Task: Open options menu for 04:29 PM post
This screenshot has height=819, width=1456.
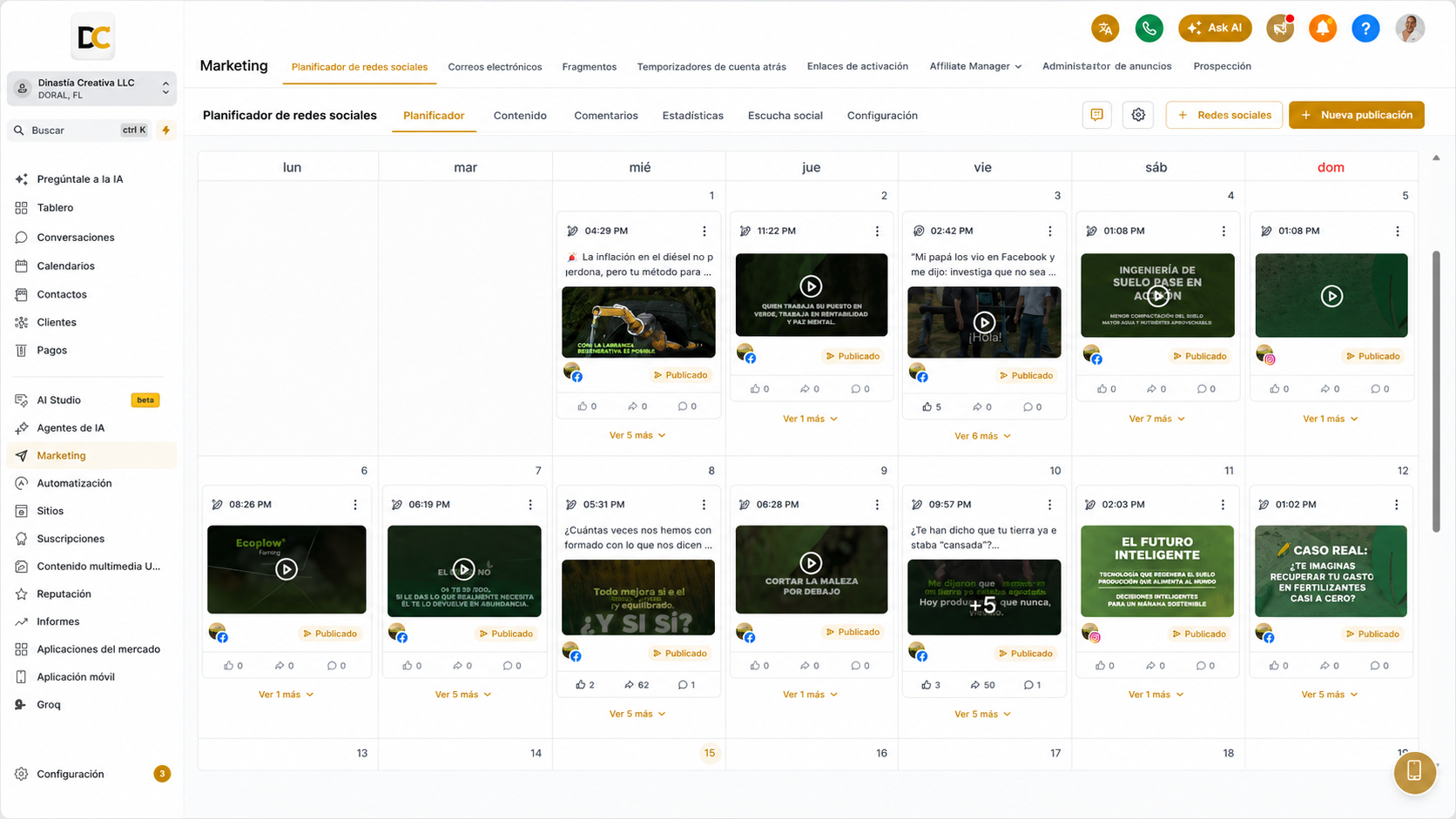Action: [x=704, y=231]
